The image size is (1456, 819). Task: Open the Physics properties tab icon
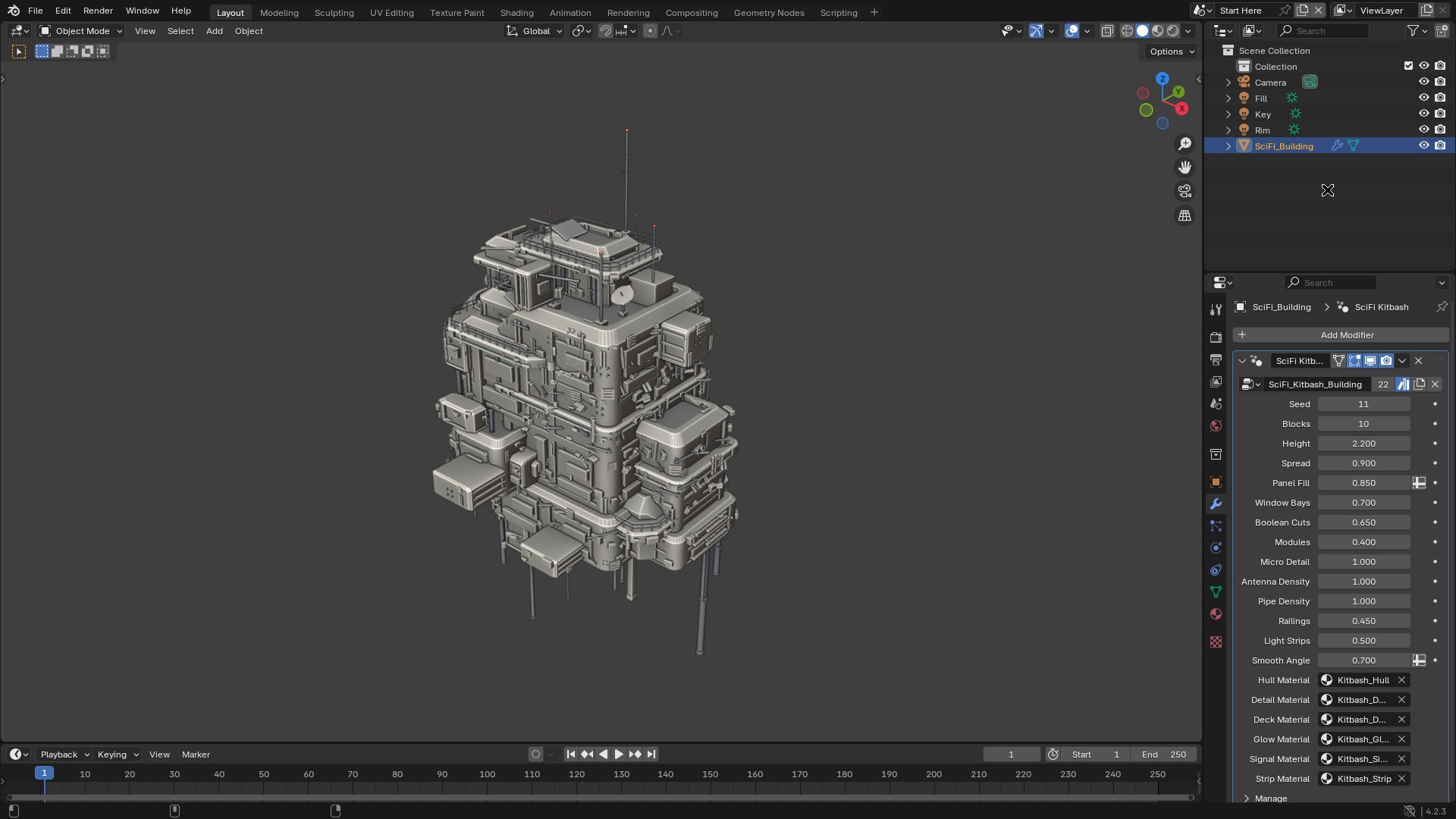(x=1216, y=548)
